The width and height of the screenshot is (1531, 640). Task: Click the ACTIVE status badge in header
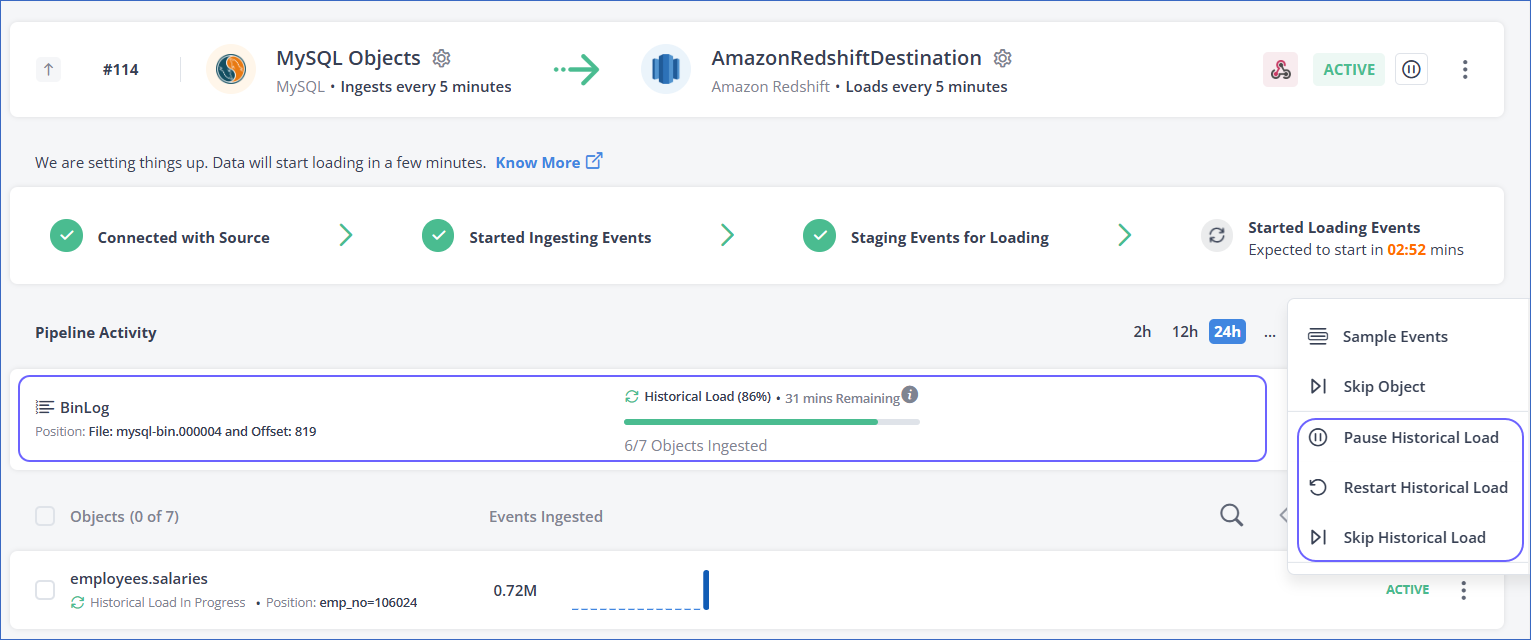point(1349,70)
